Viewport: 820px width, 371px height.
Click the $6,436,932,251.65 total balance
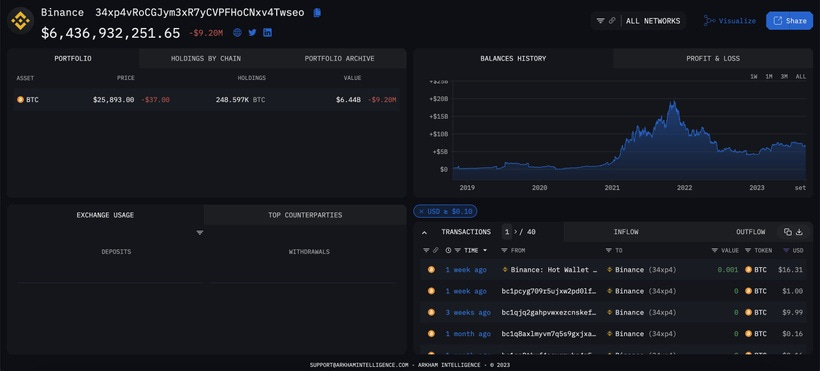tap(110, 33)
